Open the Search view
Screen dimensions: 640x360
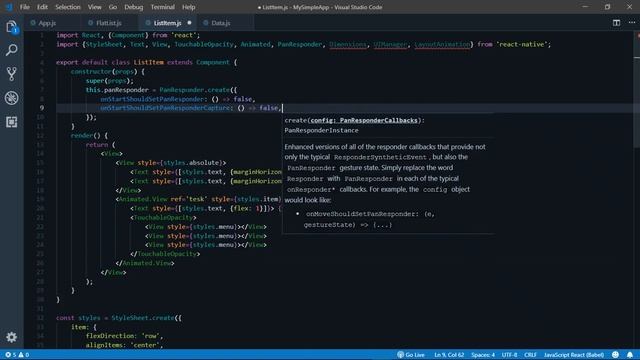pyautogui.click(x=11, y=50)
